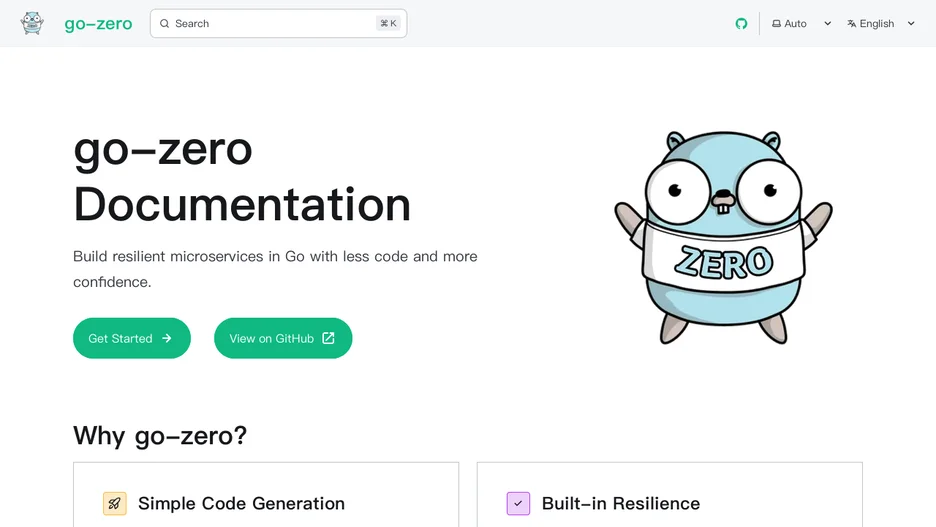Expand the theme selector chevron
Viewport: 936px width, 527px height.
click(827, 23)
